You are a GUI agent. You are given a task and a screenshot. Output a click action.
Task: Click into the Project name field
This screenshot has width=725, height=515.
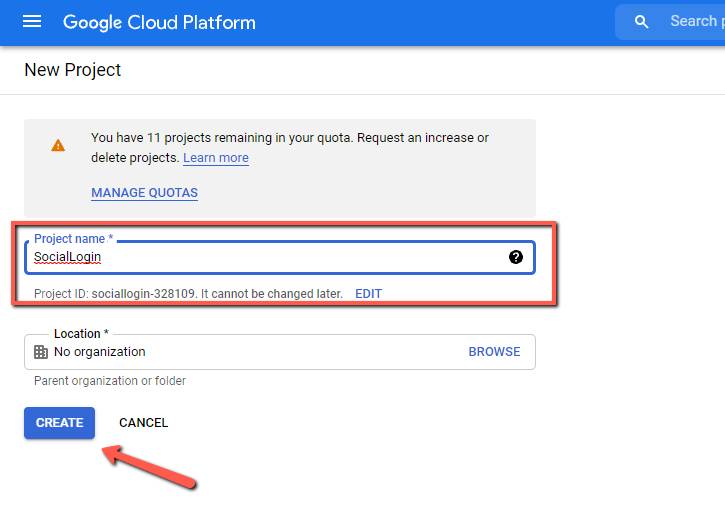point(280,258)
